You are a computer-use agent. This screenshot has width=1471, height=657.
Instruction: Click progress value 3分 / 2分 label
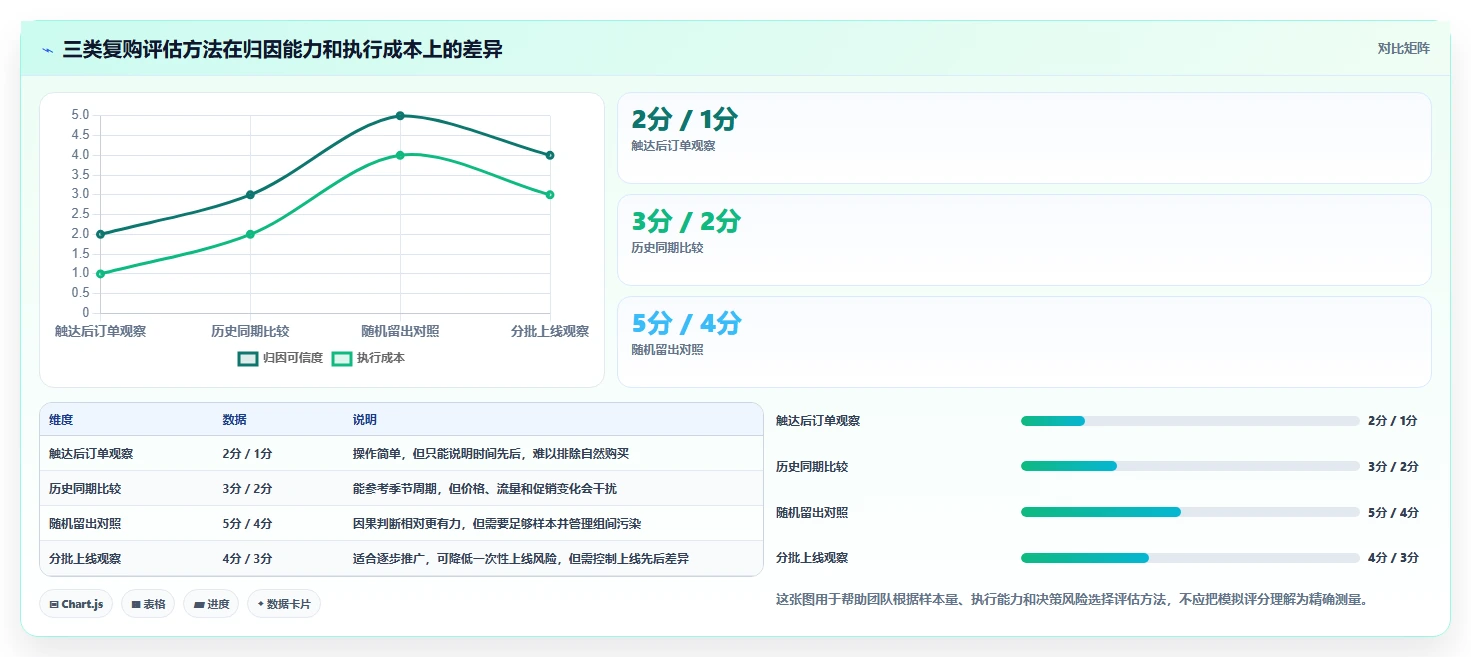[x=1393, y=467]
